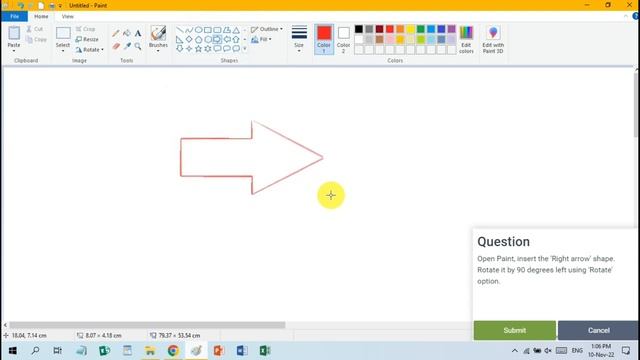640x360 pixels.
Task: Choose the Pentagon shape
Action: click(x=198, y=40)
